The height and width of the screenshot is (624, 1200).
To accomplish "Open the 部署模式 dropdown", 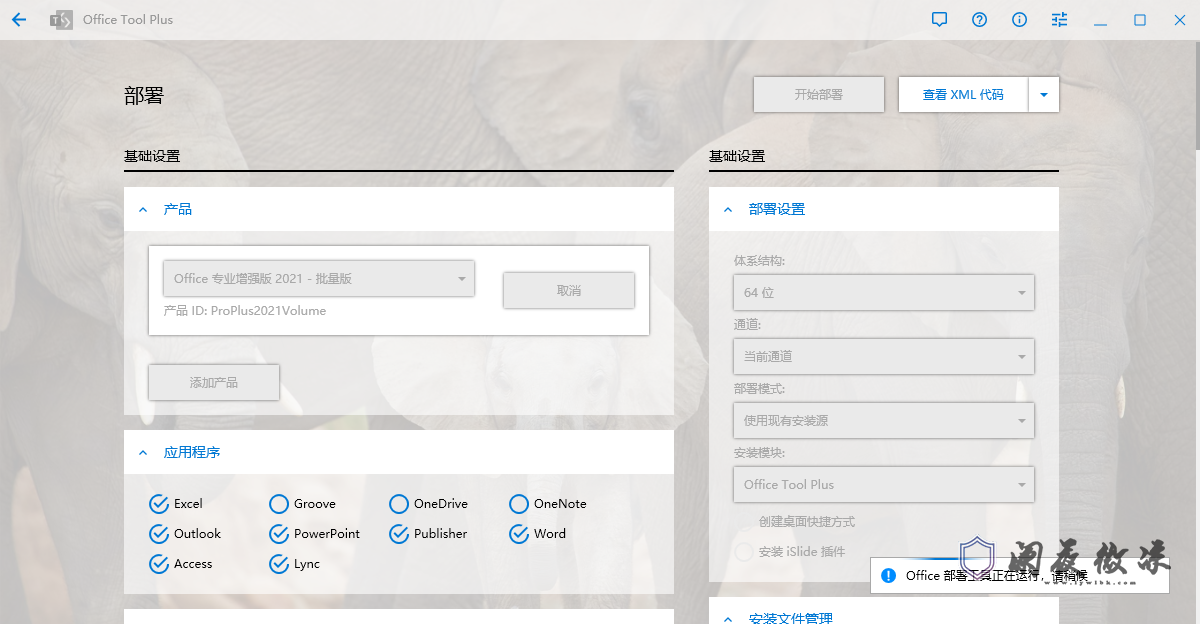I will [883, 421].
